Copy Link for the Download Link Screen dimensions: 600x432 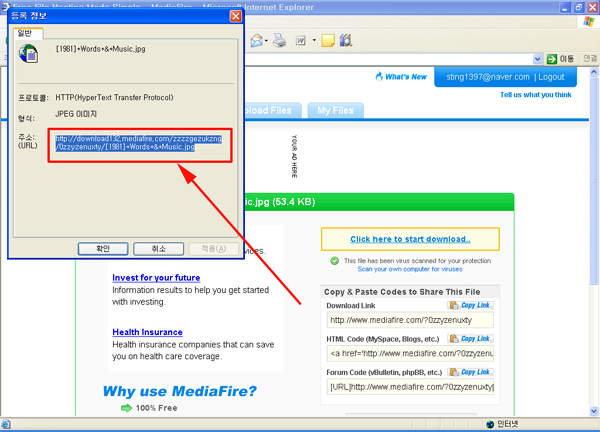coord(470,305)
